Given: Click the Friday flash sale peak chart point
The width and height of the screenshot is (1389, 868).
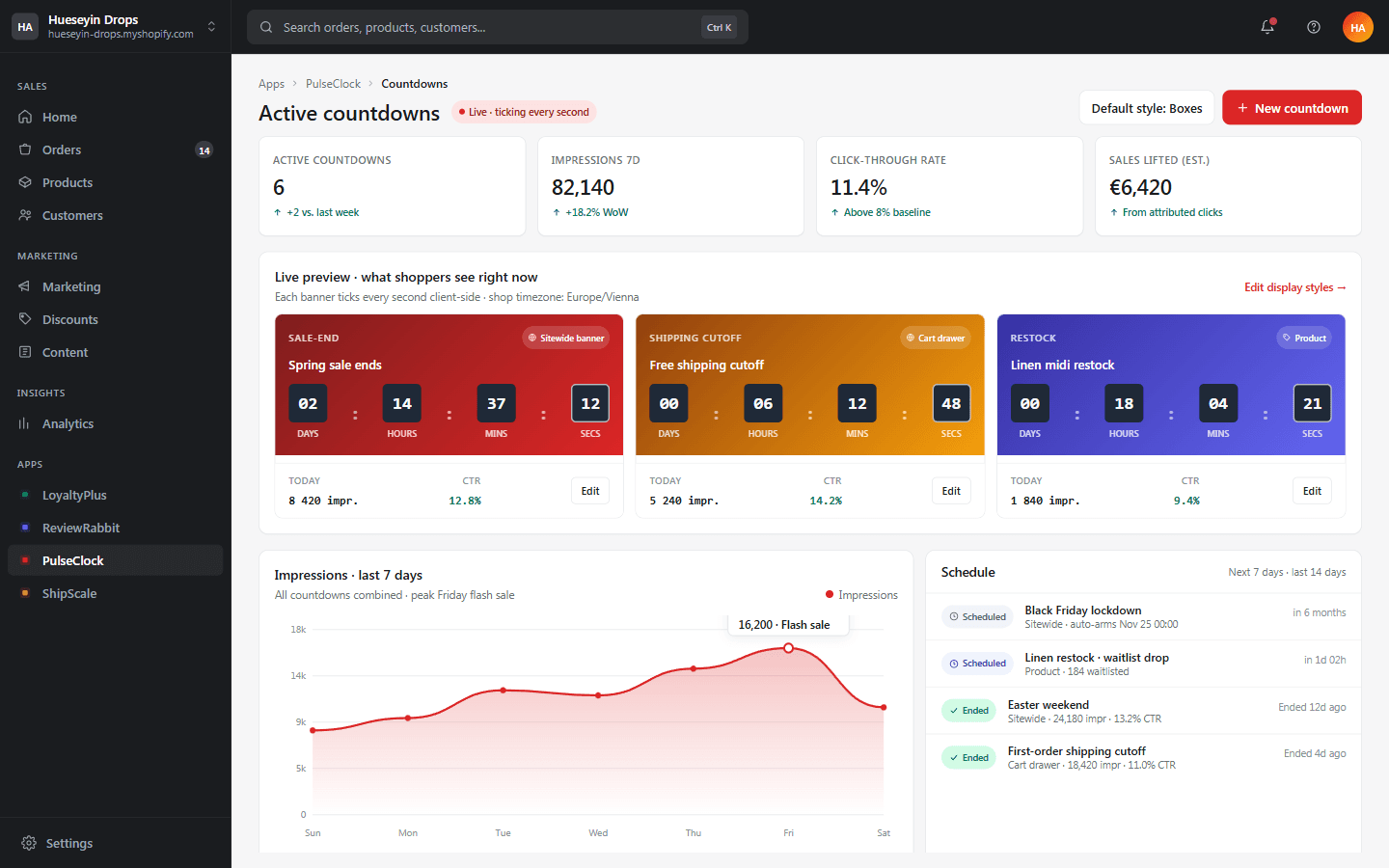Looking at the screenshot, I should (788, 648).
